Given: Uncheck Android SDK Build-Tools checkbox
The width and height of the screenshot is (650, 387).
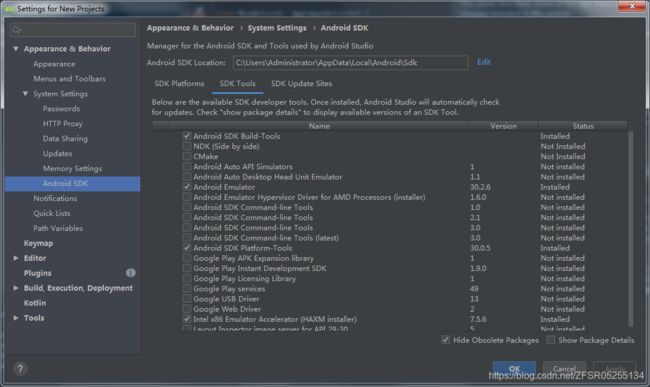Looking at the screenshot, I should pyautogui.click(x=187, y=136).
